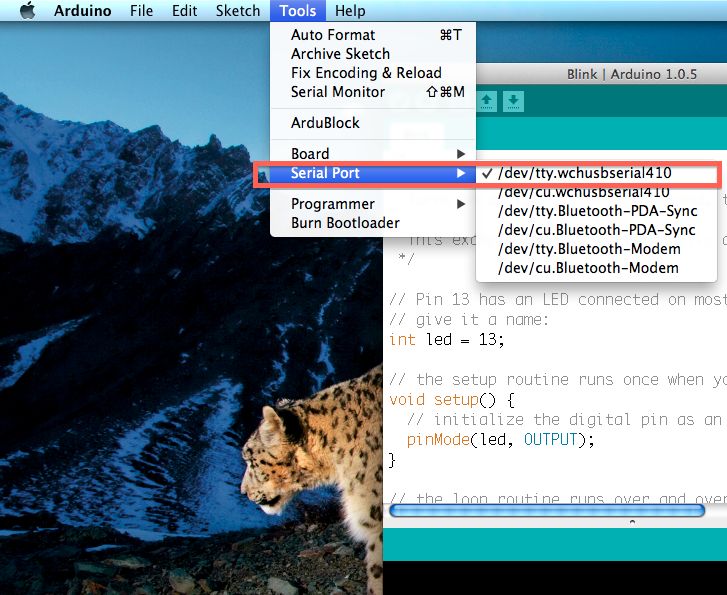727x595 pixels.
Task: Select port /dev/tty.Bluetooth-PDA-Sync
Action: pyautogui.click(x=596, y=211)
